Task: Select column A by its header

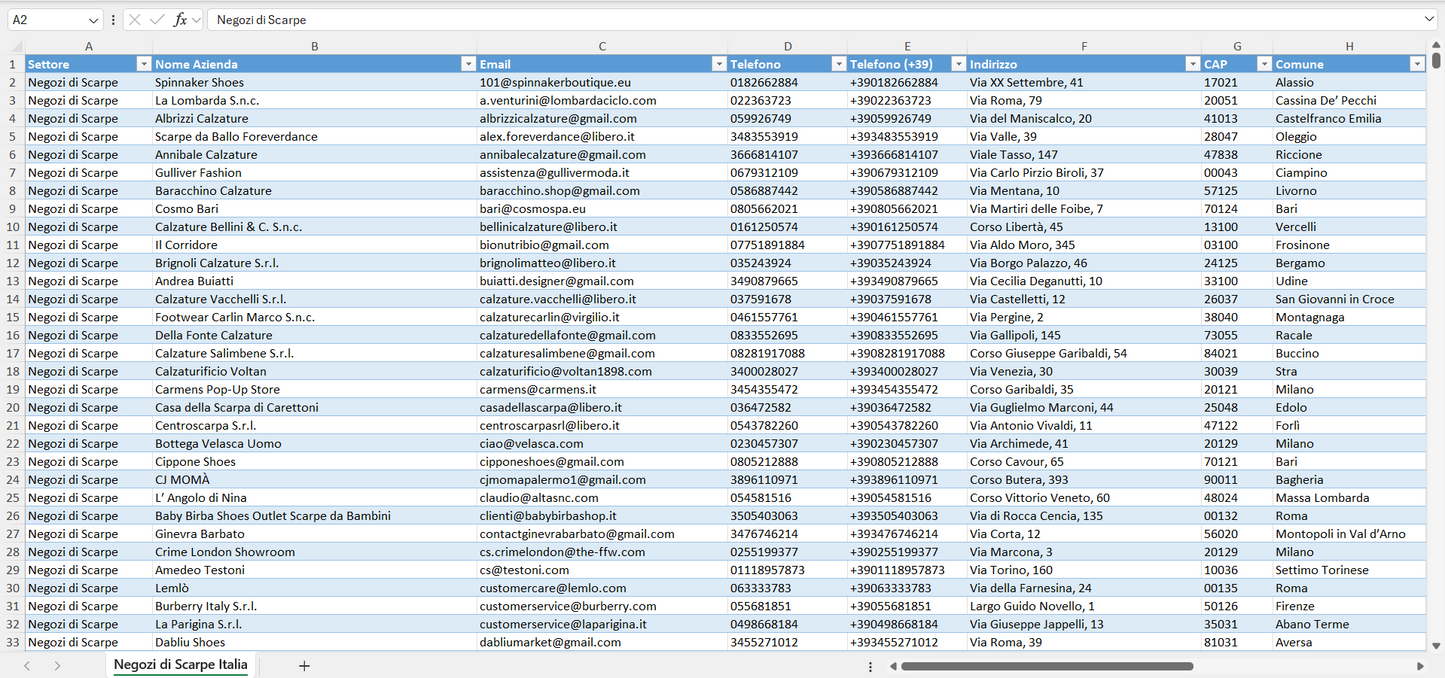Action: [x=89, y=47]
